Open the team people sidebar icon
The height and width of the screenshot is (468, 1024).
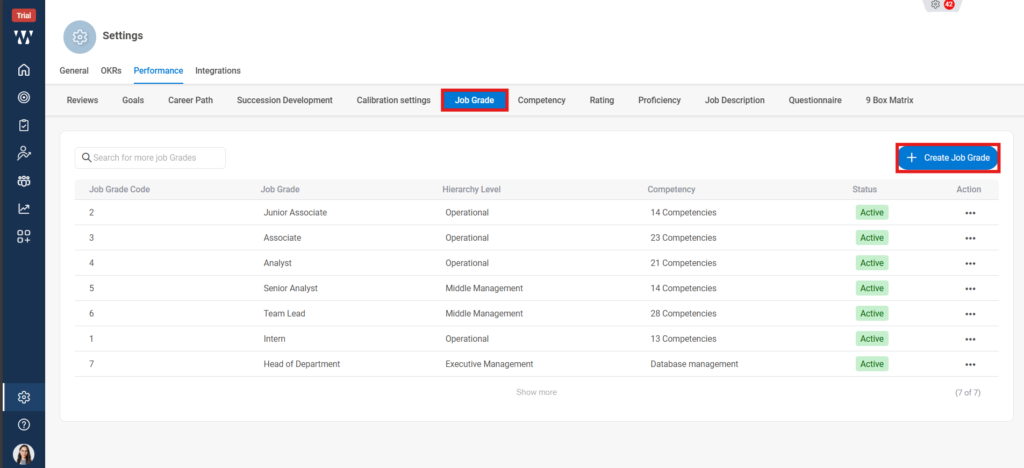(x=24, y=181)
